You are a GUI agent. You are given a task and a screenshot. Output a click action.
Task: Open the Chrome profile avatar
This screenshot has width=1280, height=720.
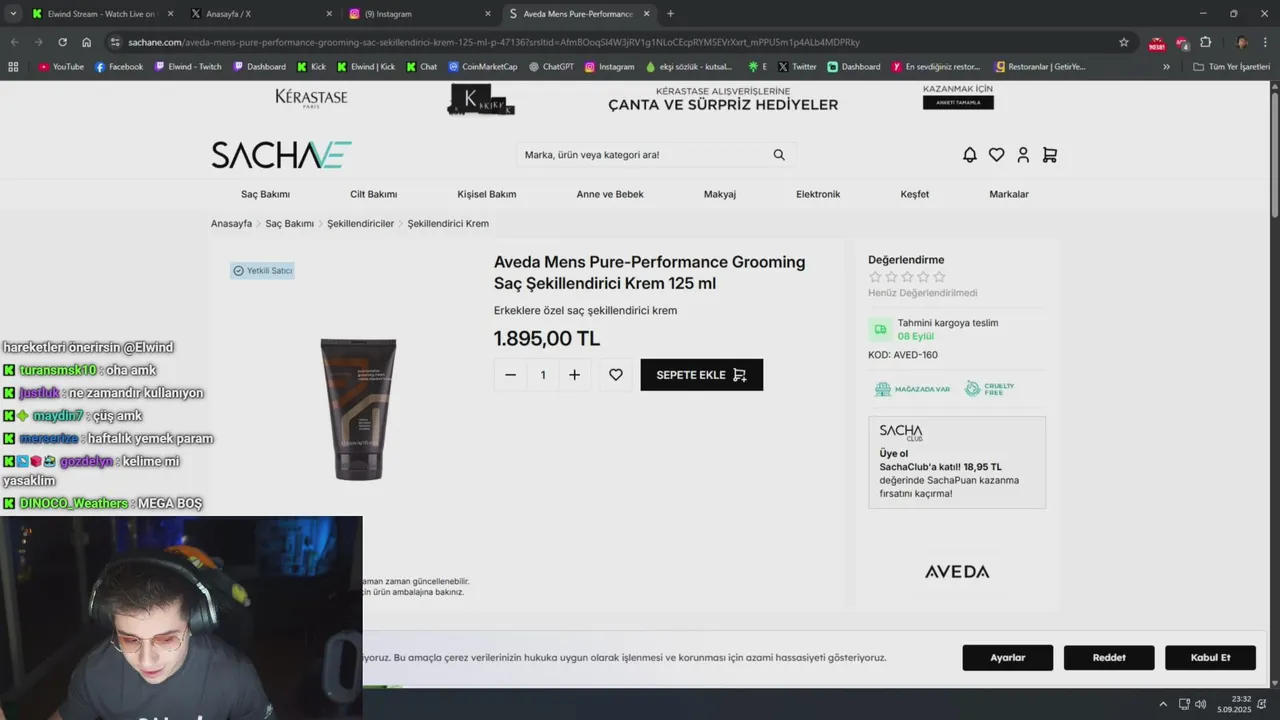click(x=1242, y=42)
